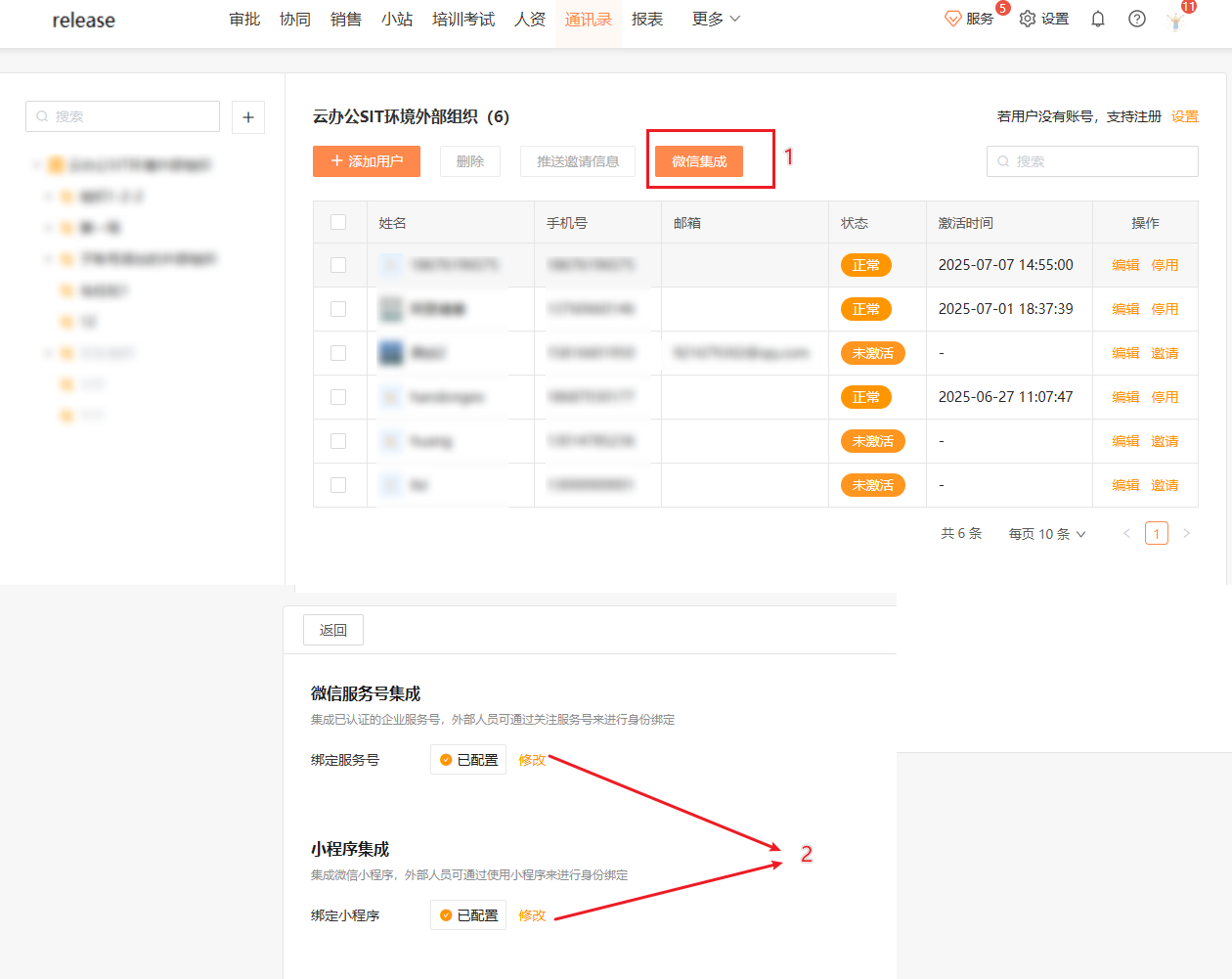Check the row activated 2025-06-27 11:07:47
The height and width of the screenshot is (979, 1232).
coord(338,397)
